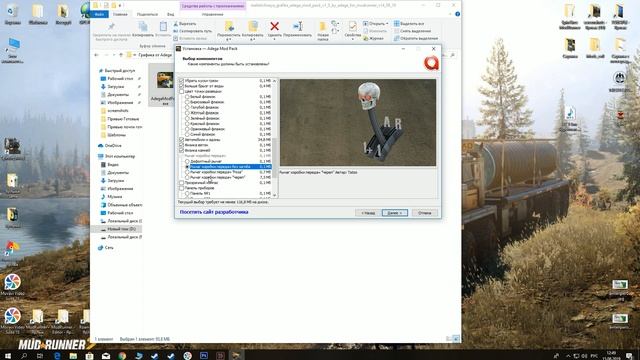Click the Copy path icon in Explorer ribbon
The height and width of the screenshot is (360, 640).
pos(176,31)
